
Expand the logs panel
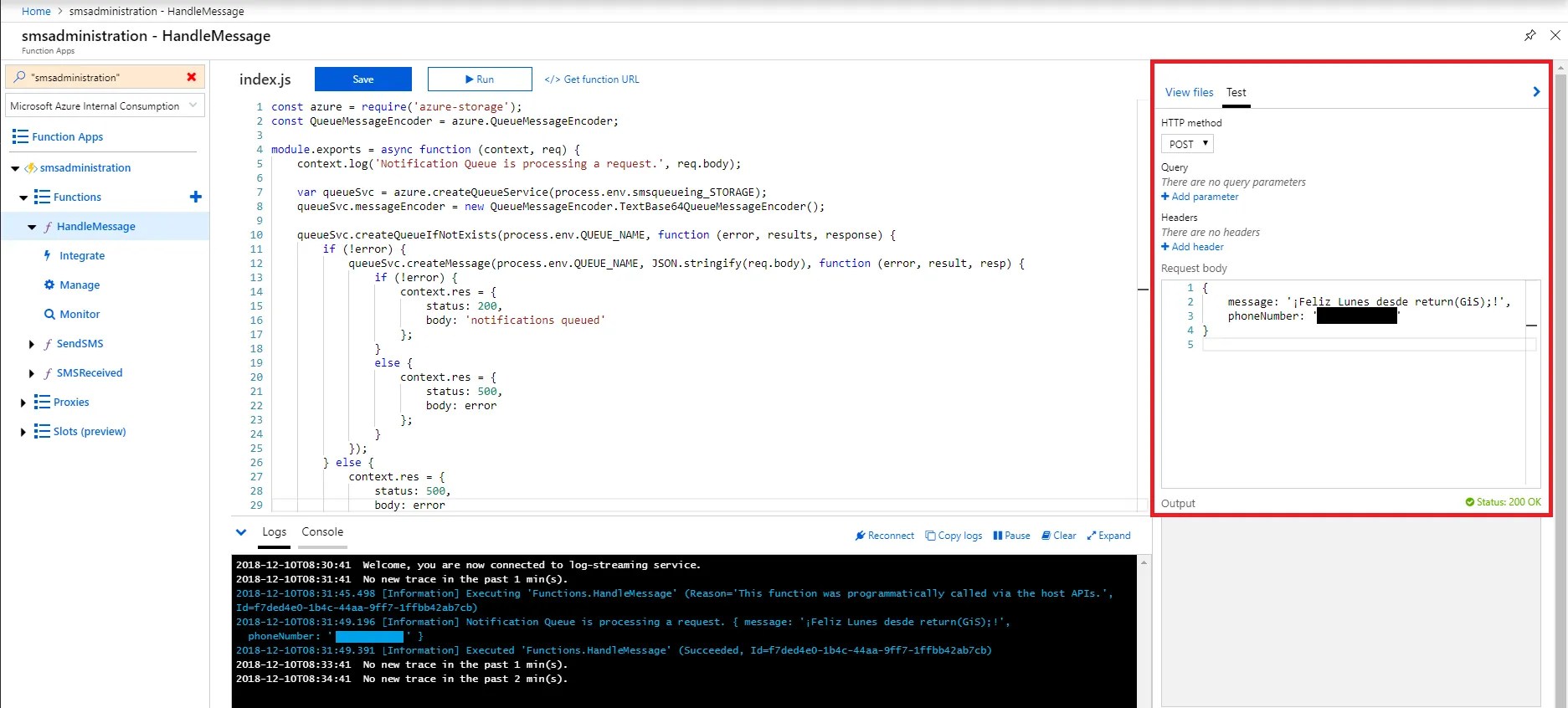point(1108,536)
